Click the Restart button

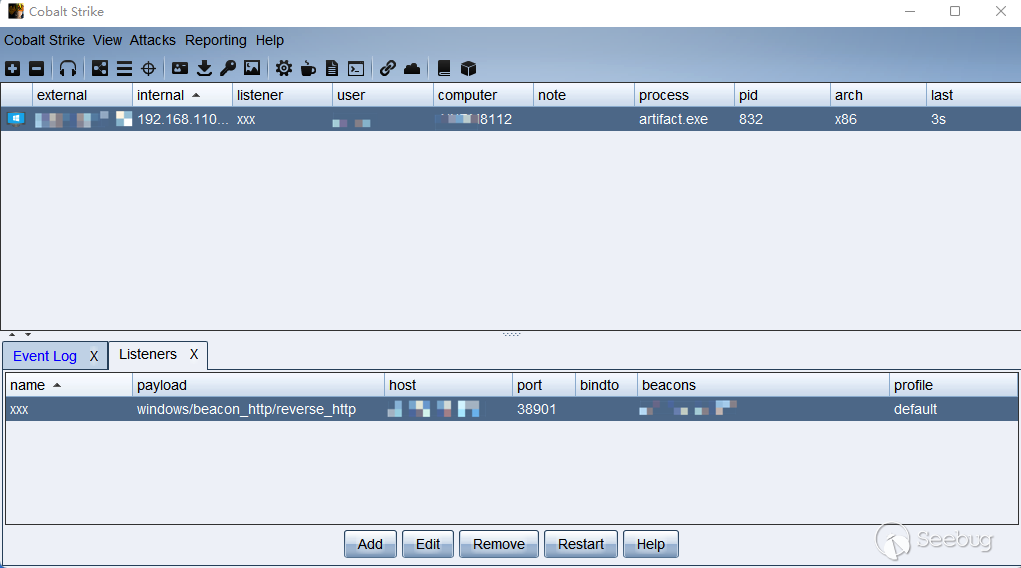tap(581, 544)
